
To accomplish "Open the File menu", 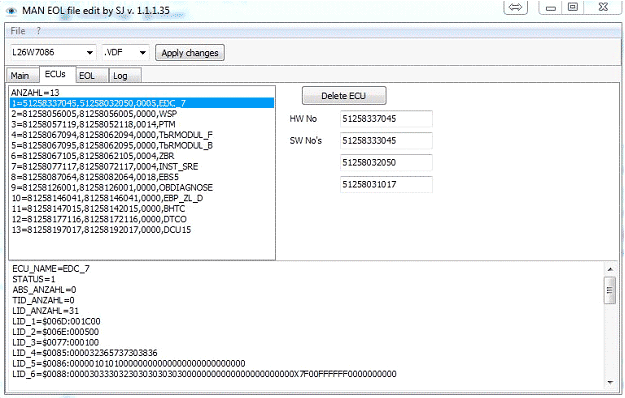I will pos(18,31).
